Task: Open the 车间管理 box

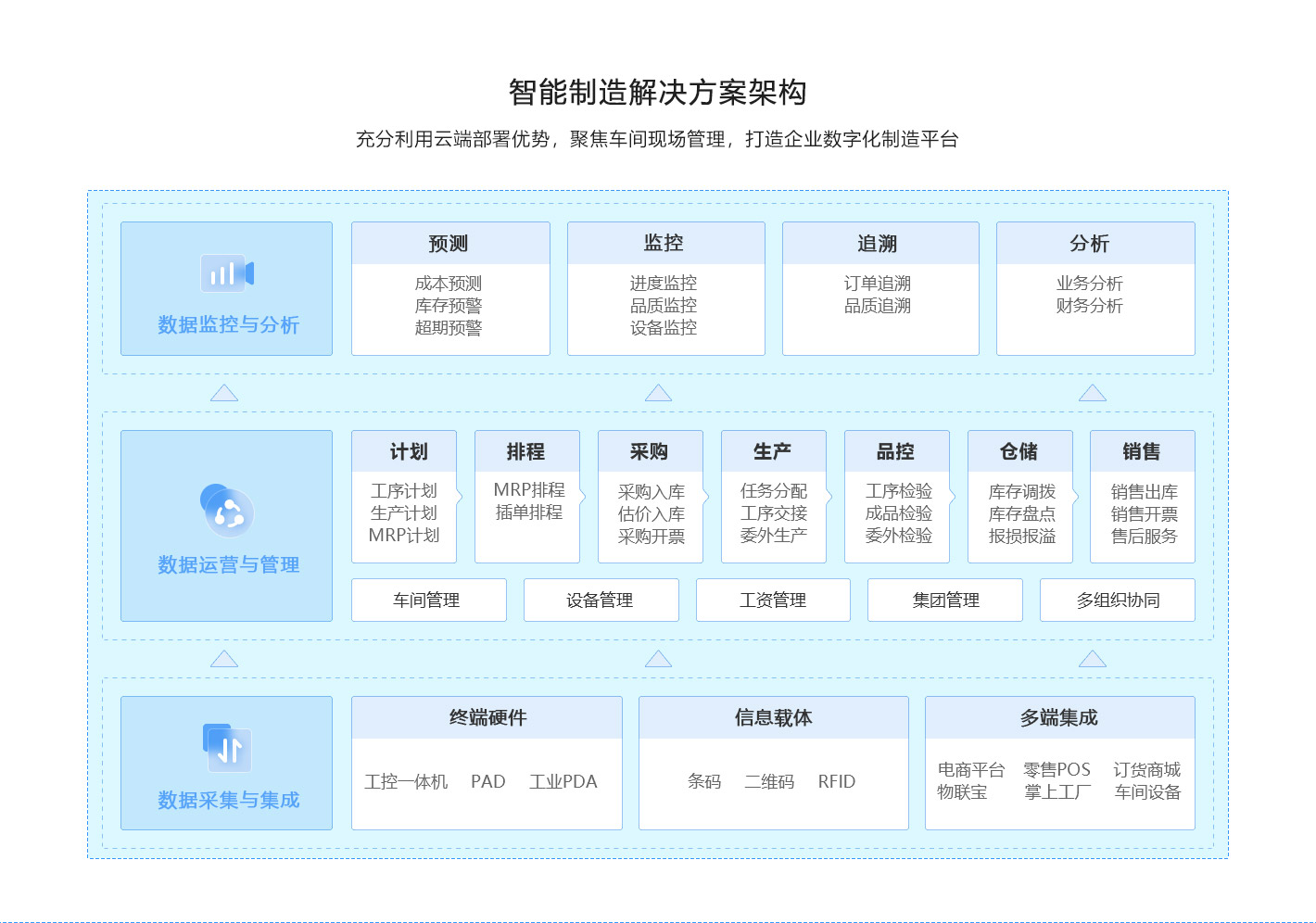Action: (x=428, y=600)
